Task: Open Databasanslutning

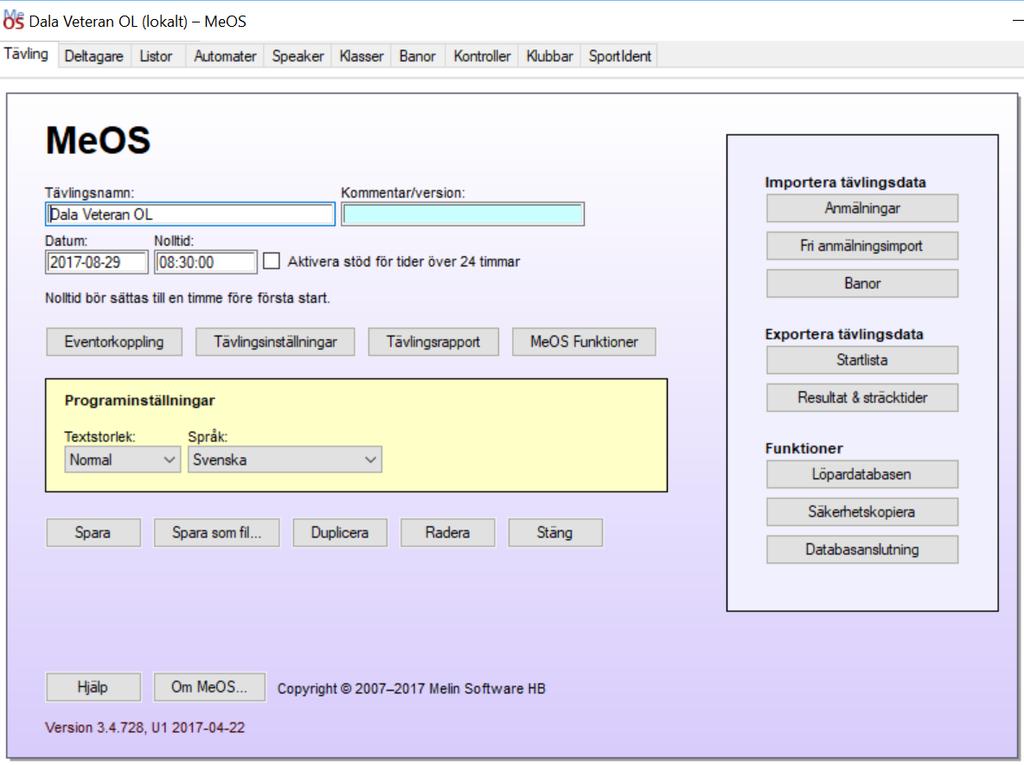Action: [862, 550]
